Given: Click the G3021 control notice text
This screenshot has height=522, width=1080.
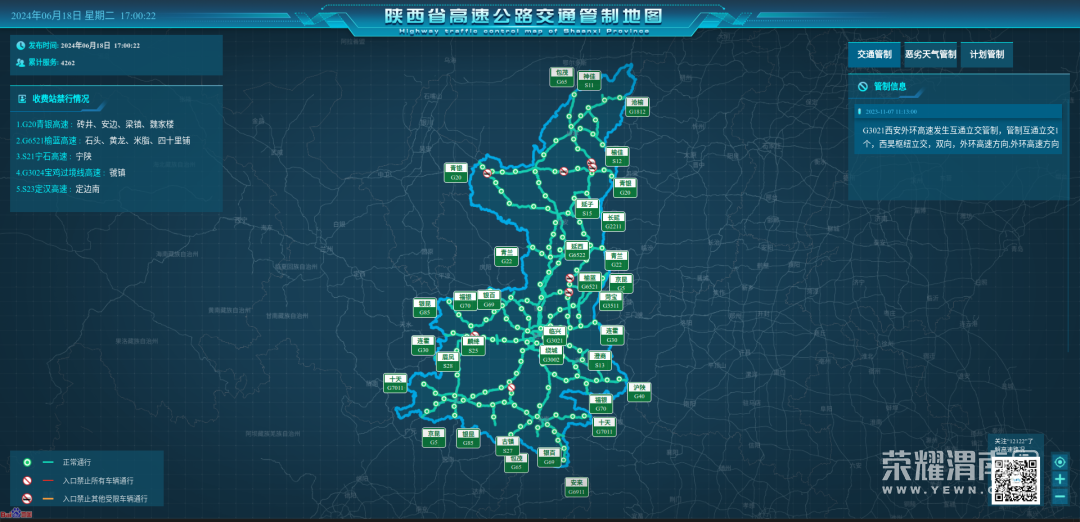Looking at the screenshot, I should [x=959, y=137].
